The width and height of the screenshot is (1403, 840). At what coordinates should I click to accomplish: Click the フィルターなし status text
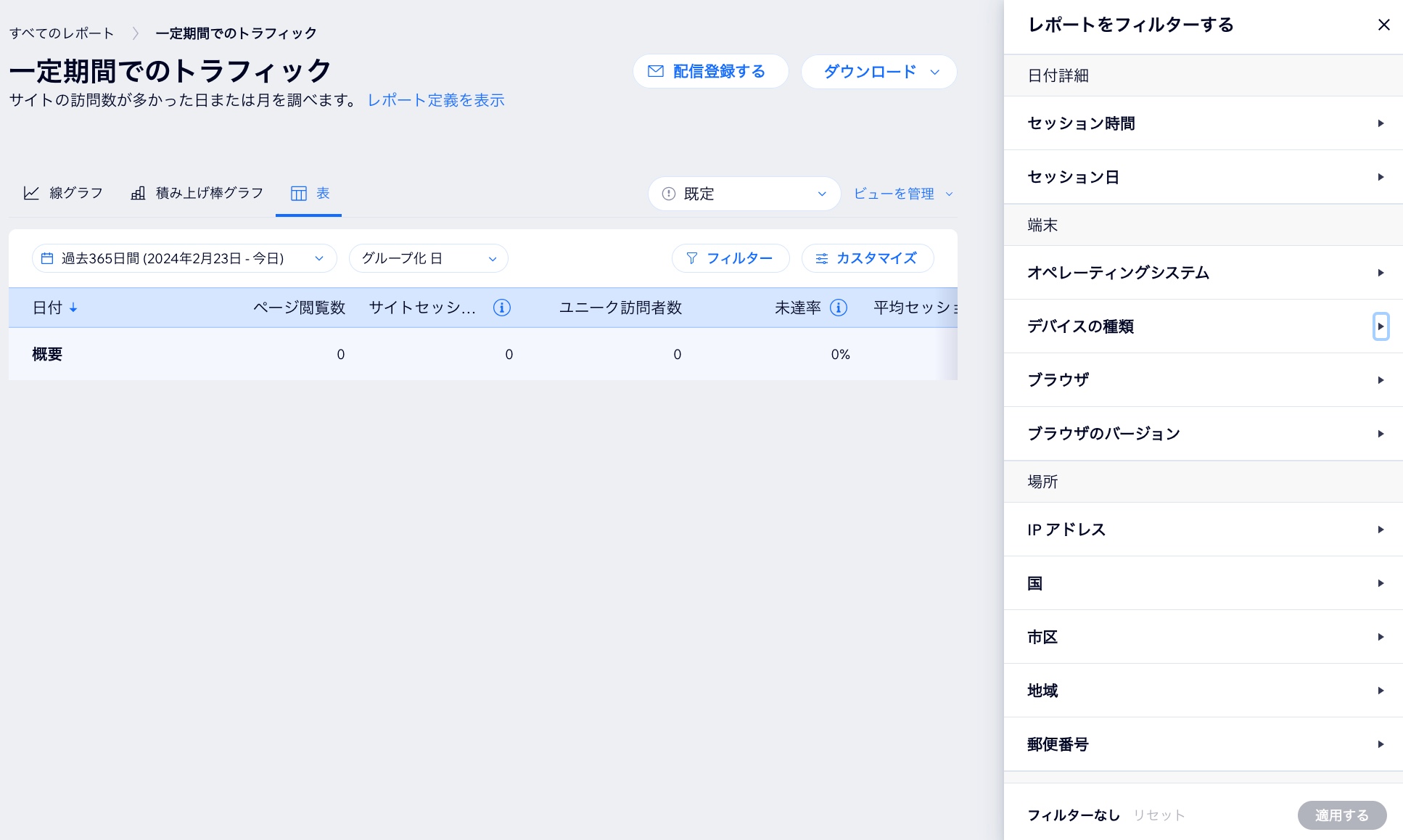coord(1074,815)
